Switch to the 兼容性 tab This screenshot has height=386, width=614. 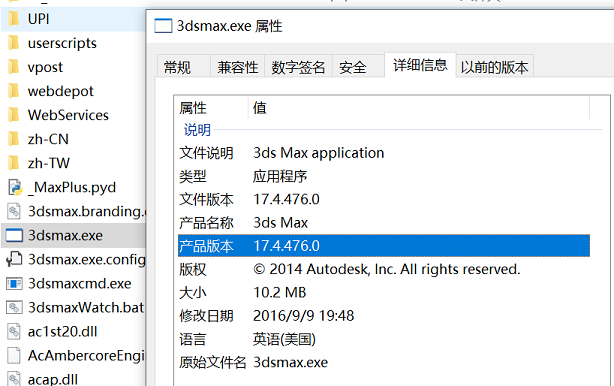tap(237, 67)
